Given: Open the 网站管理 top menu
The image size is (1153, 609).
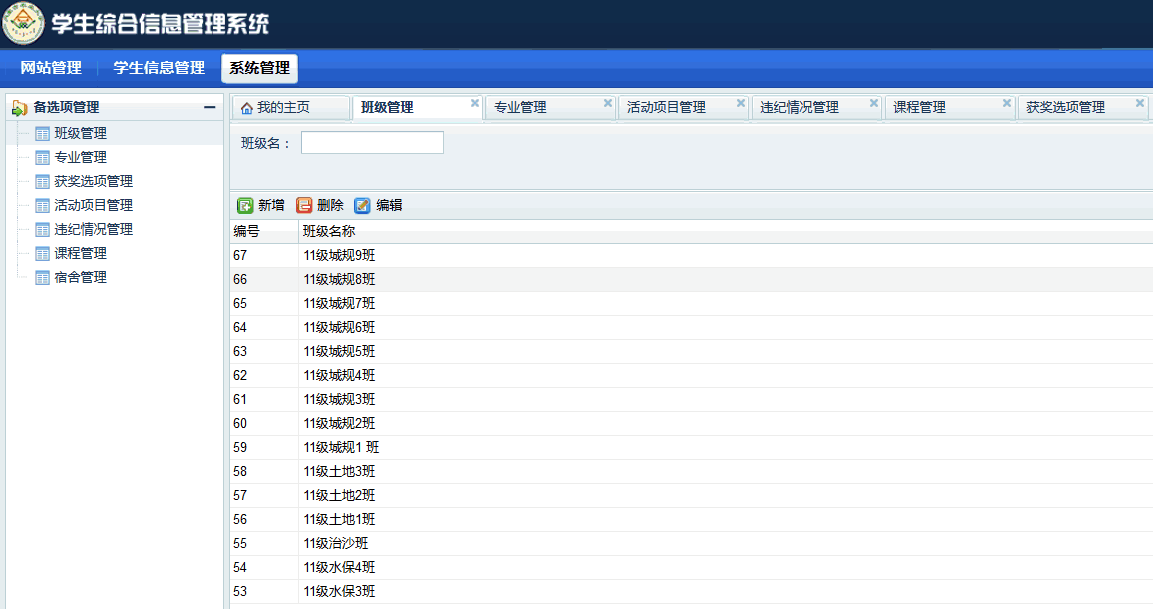Looking at the screenshot, I should coord(51,68).
